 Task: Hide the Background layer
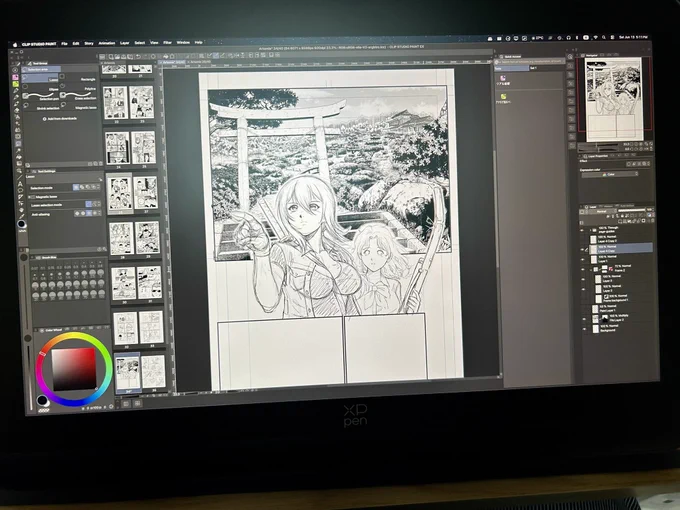[x=584, y=329]
